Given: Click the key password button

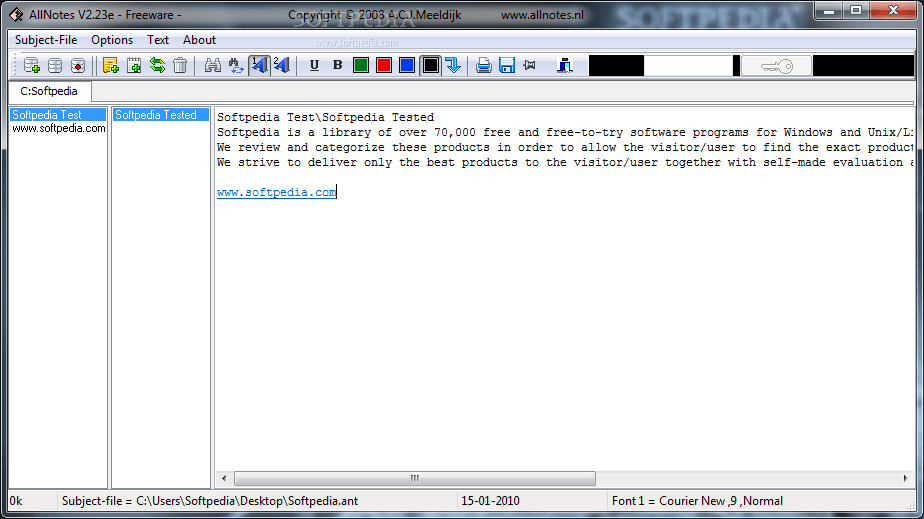Looking at the screenshot, I should [x=776, y=66].
